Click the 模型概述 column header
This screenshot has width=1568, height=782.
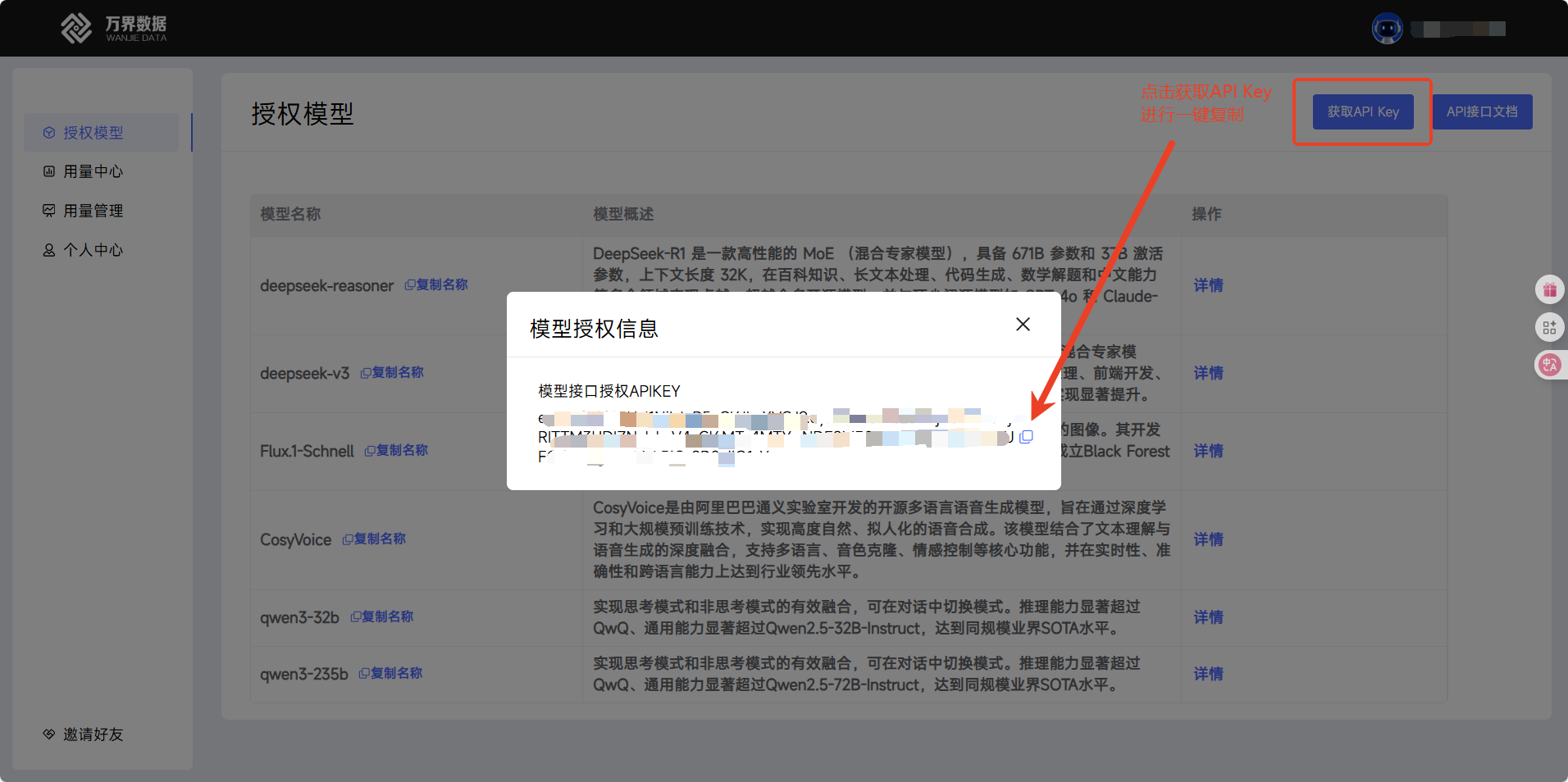click(623, 214)
